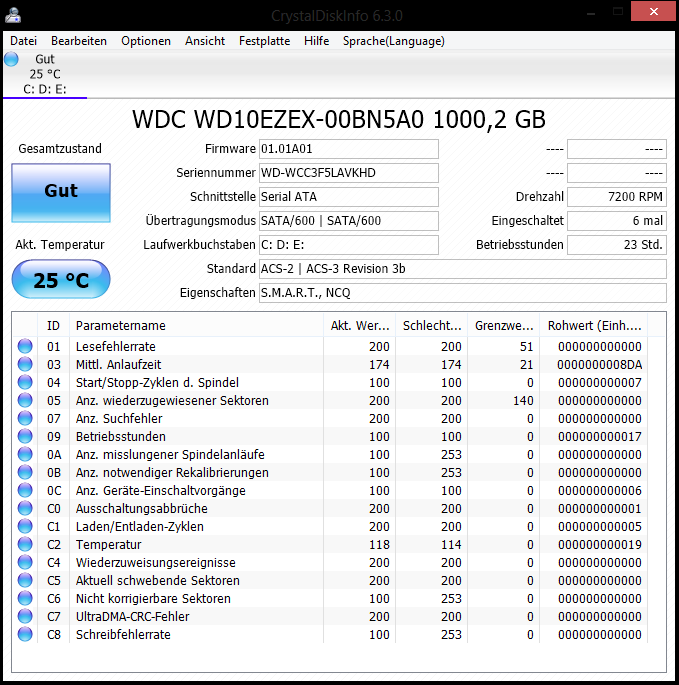This screenshot has height=685, width=679.
Task: Click the Akt. Wer... column header
Action: [x=360, y=325]
